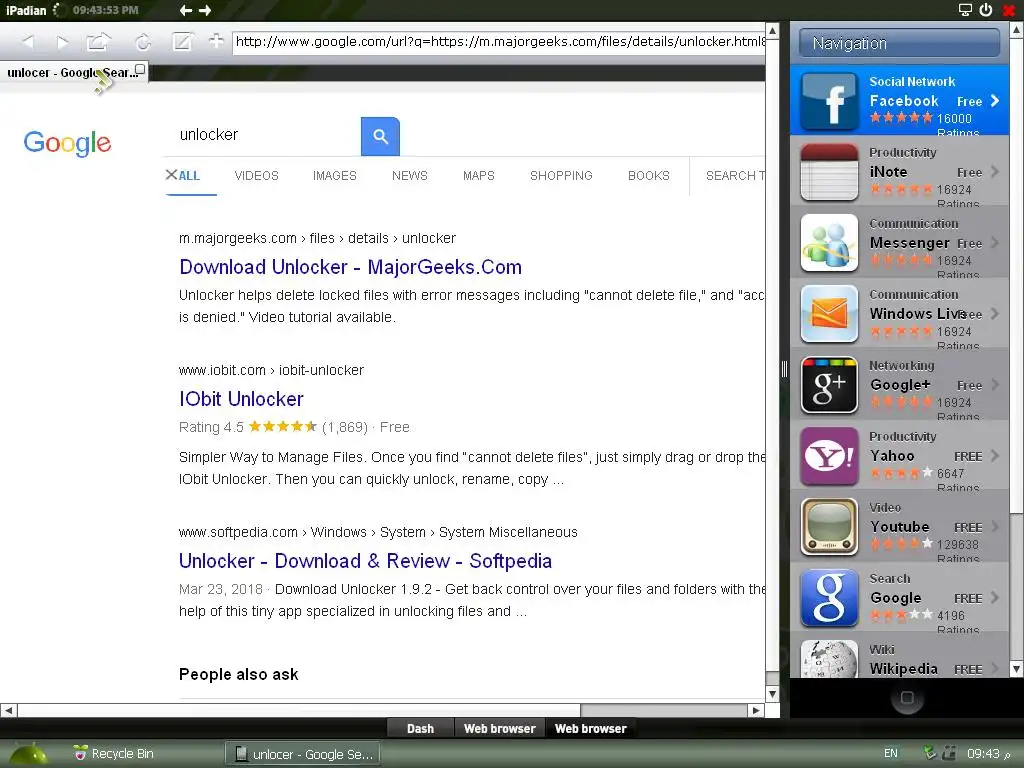
Task: Expand Windows Live entry chevron
Action: point(995,313)
